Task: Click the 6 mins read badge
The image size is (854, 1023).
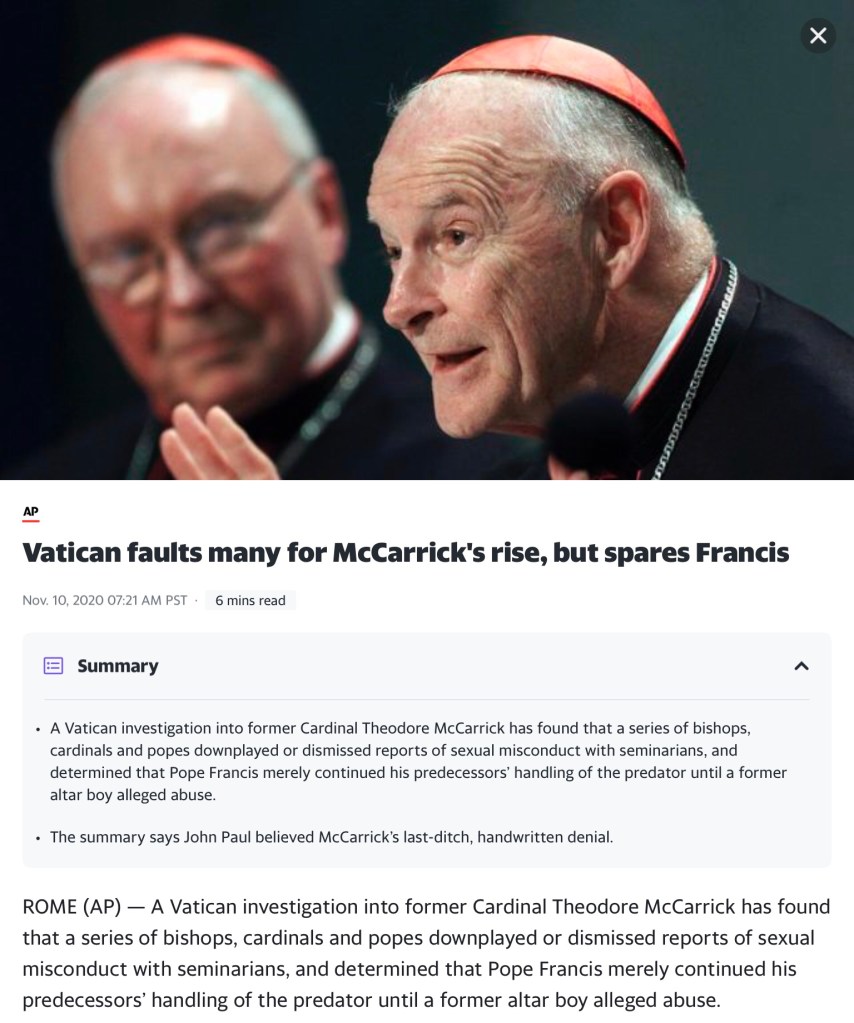Action: pos(250,600)
